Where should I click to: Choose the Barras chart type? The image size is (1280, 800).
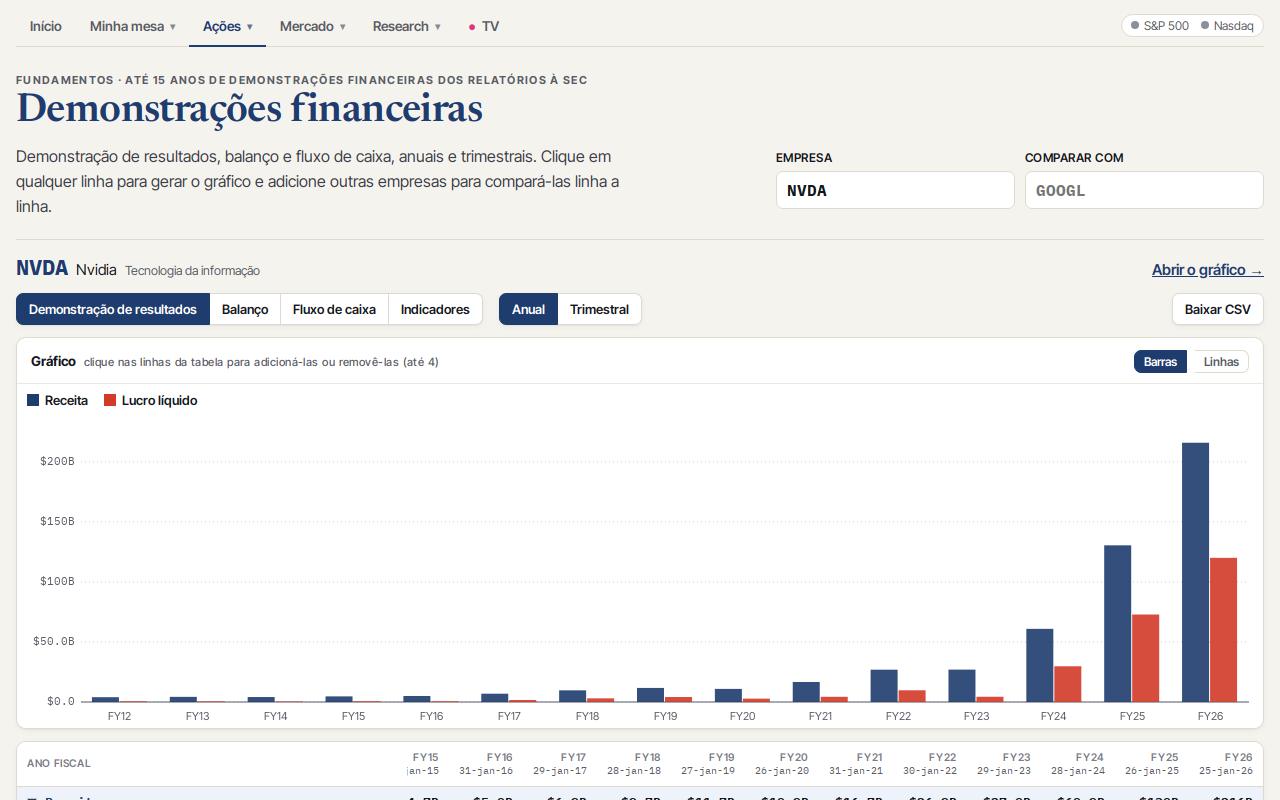click(1160, 362)
